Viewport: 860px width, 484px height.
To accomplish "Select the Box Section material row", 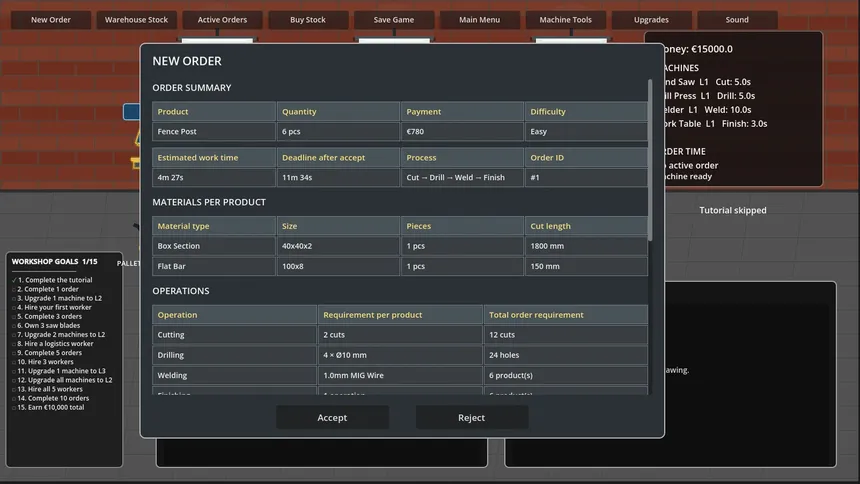I will [400, 246].
